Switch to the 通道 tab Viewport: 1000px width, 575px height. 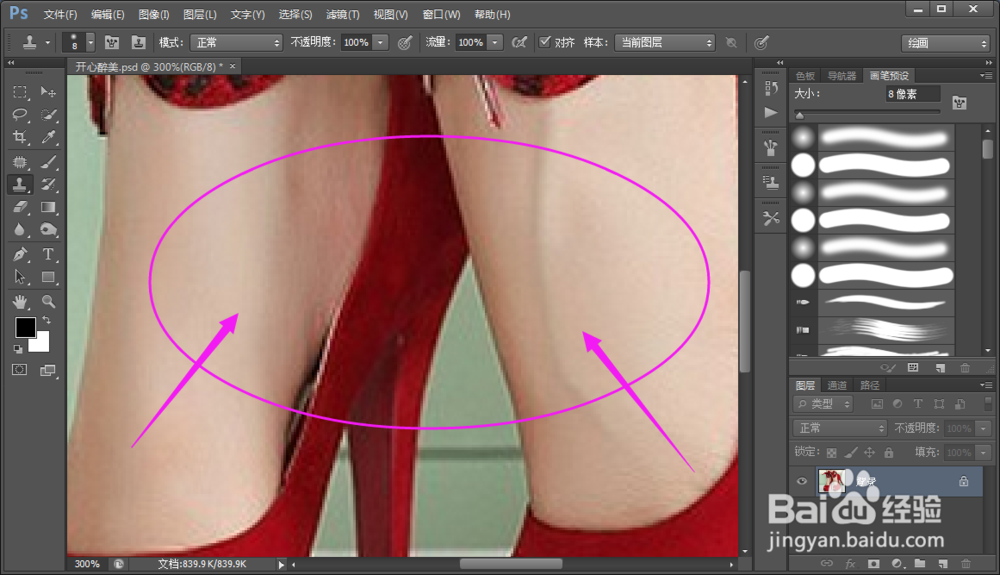(x=837, y=385)
